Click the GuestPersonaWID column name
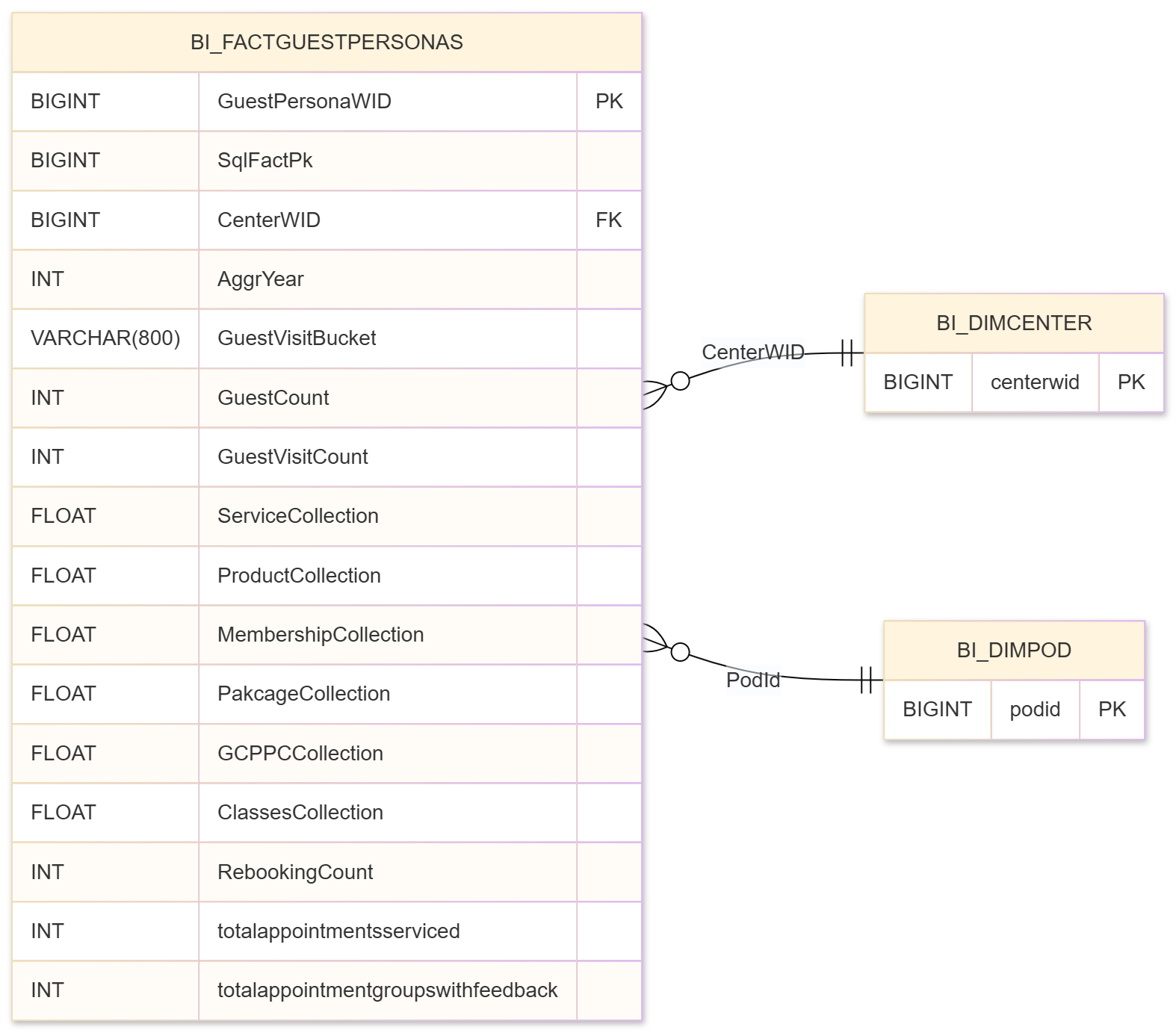 304,102
